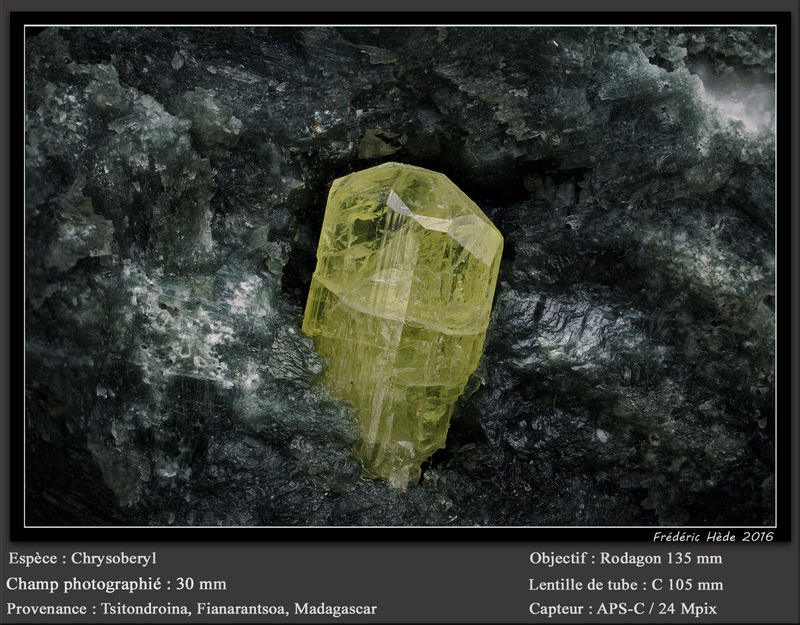This screenshot has height=625, width=800.
Task: Select the C 105 mm tube lens value
Action: tap(687, 585)
